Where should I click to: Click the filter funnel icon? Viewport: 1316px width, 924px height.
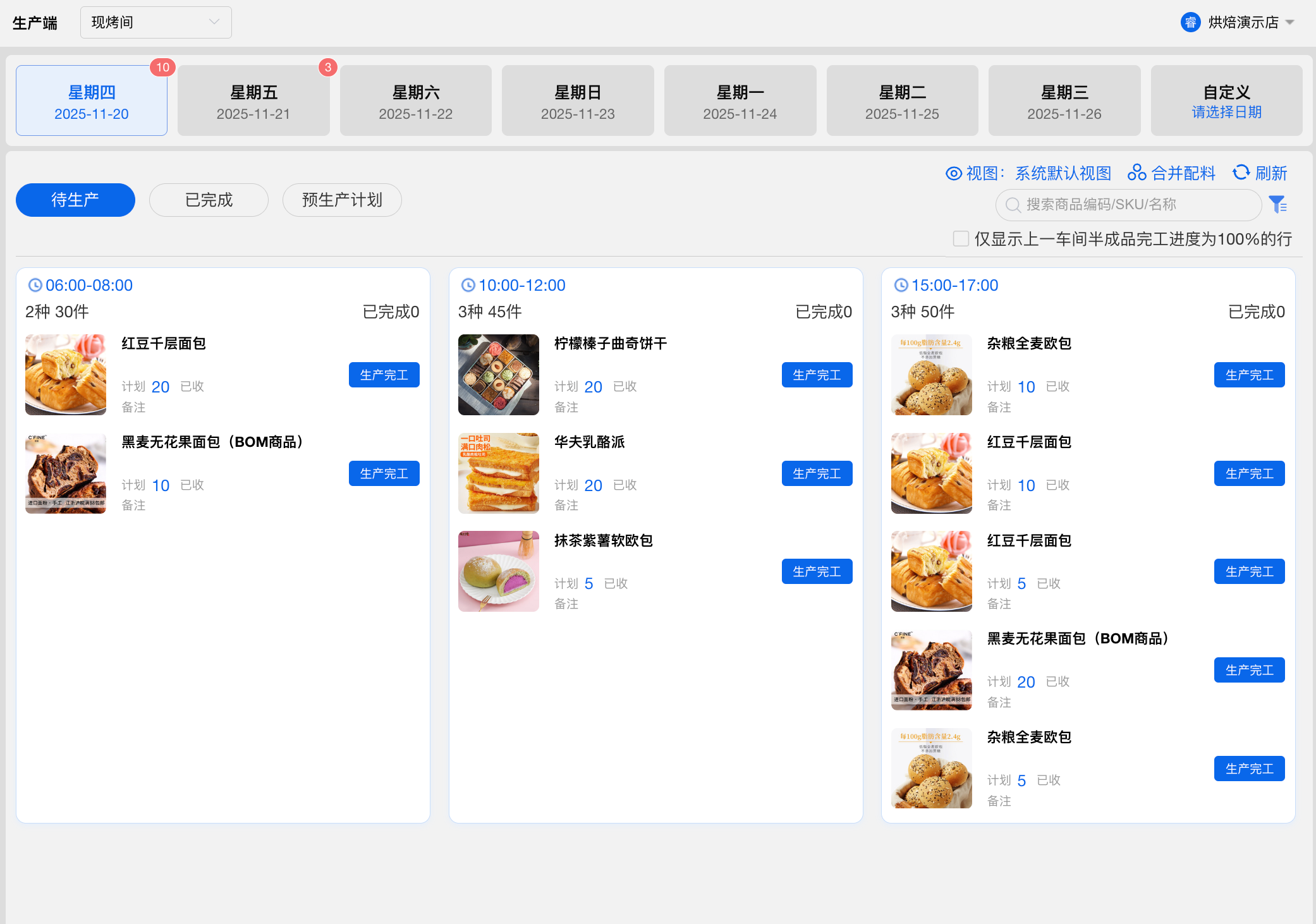click(x=1277, y=205)
